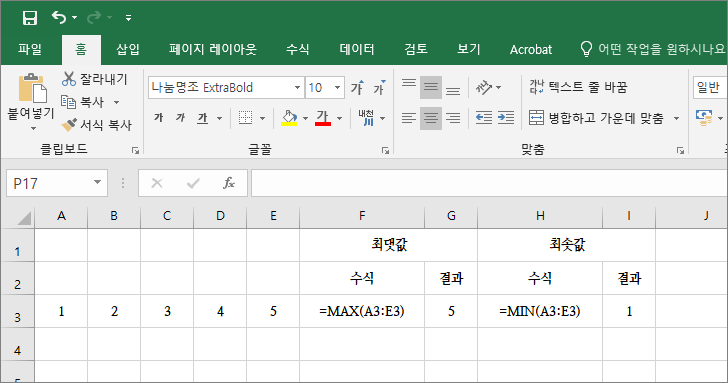Select the 홈 ribbon tab
This screenshot has height=383, width=728.
click(x=81, y=49)
